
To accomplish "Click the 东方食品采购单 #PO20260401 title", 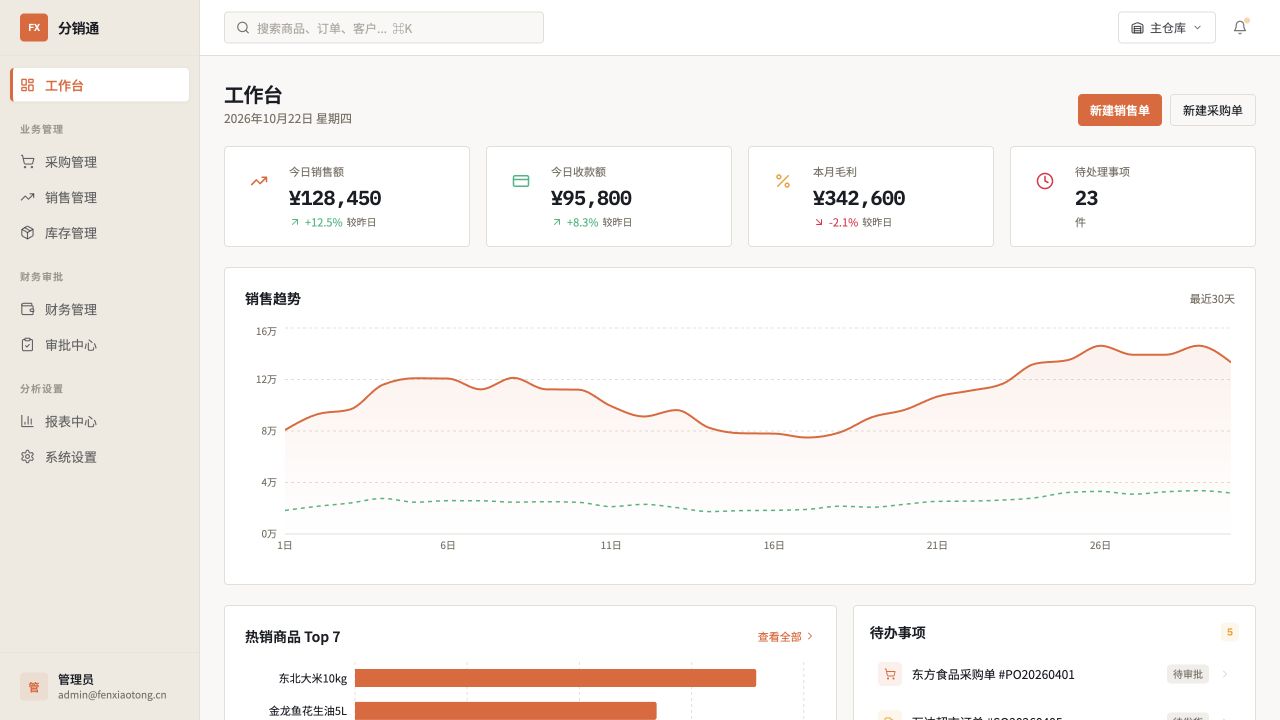I will coord(993,674).
